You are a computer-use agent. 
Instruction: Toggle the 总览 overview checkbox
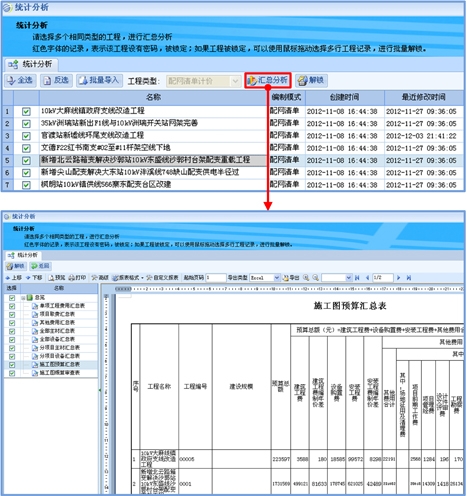(x=12, y=298)
